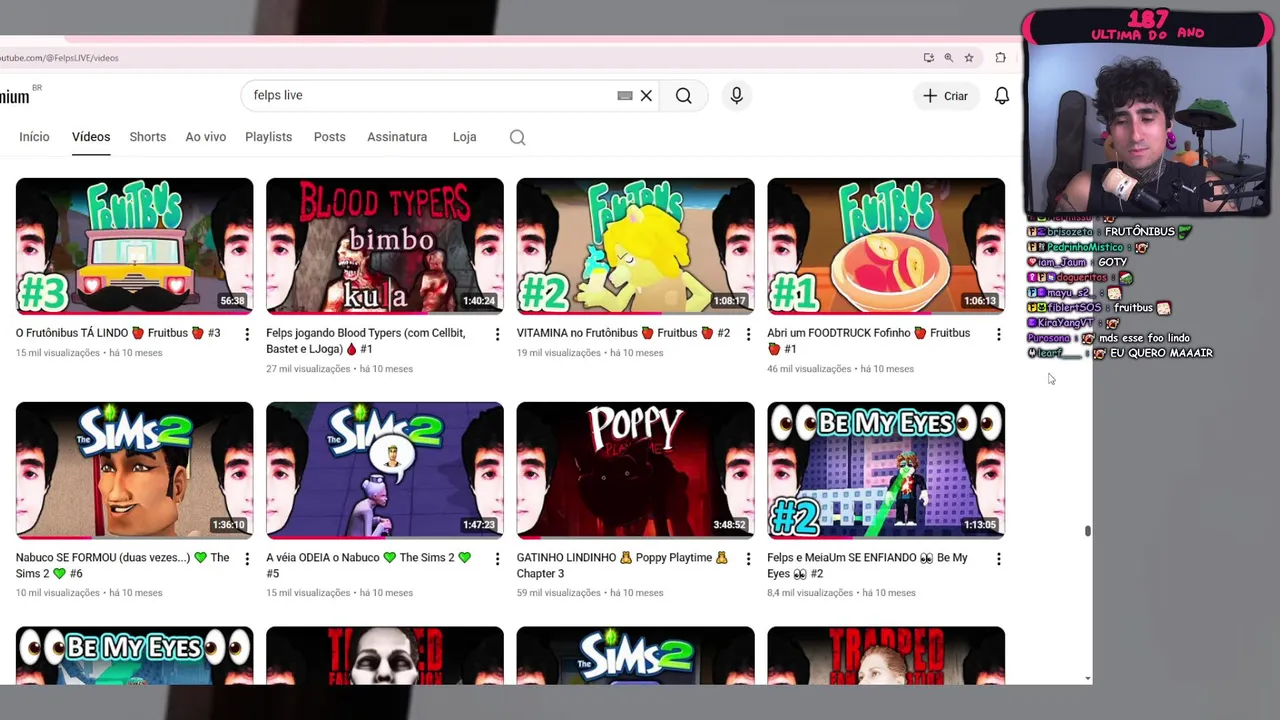Image resolution: width=1280 pixels, height=720 pixels.
Task: Click the magnifier search button
Action: (x=683, y=96)
